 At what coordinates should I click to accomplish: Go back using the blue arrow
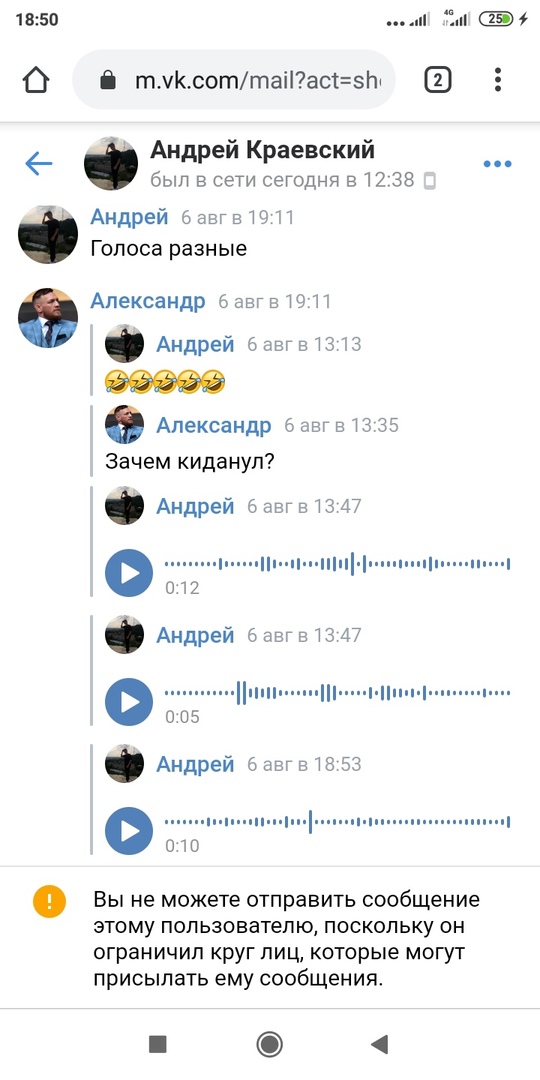pos(39,163)
